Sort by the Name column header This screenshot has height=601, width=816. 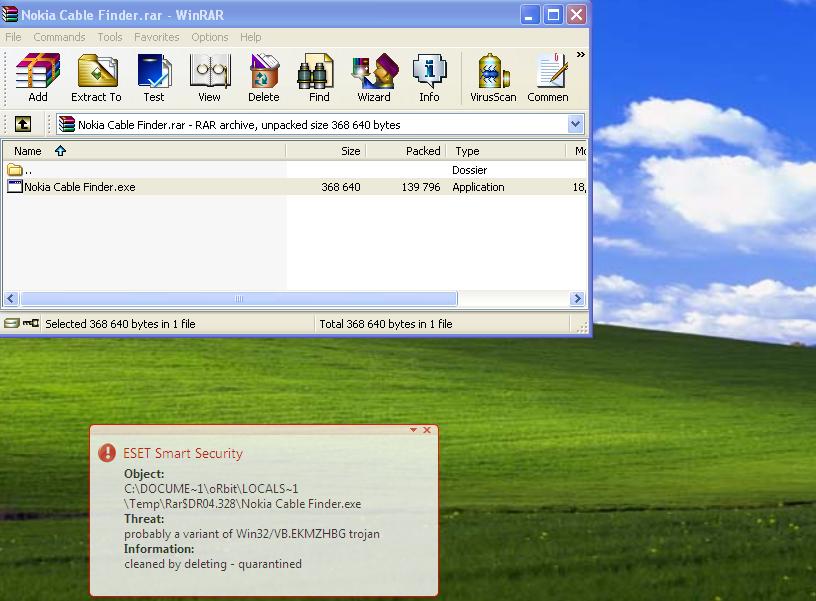[x=144, y=151]
